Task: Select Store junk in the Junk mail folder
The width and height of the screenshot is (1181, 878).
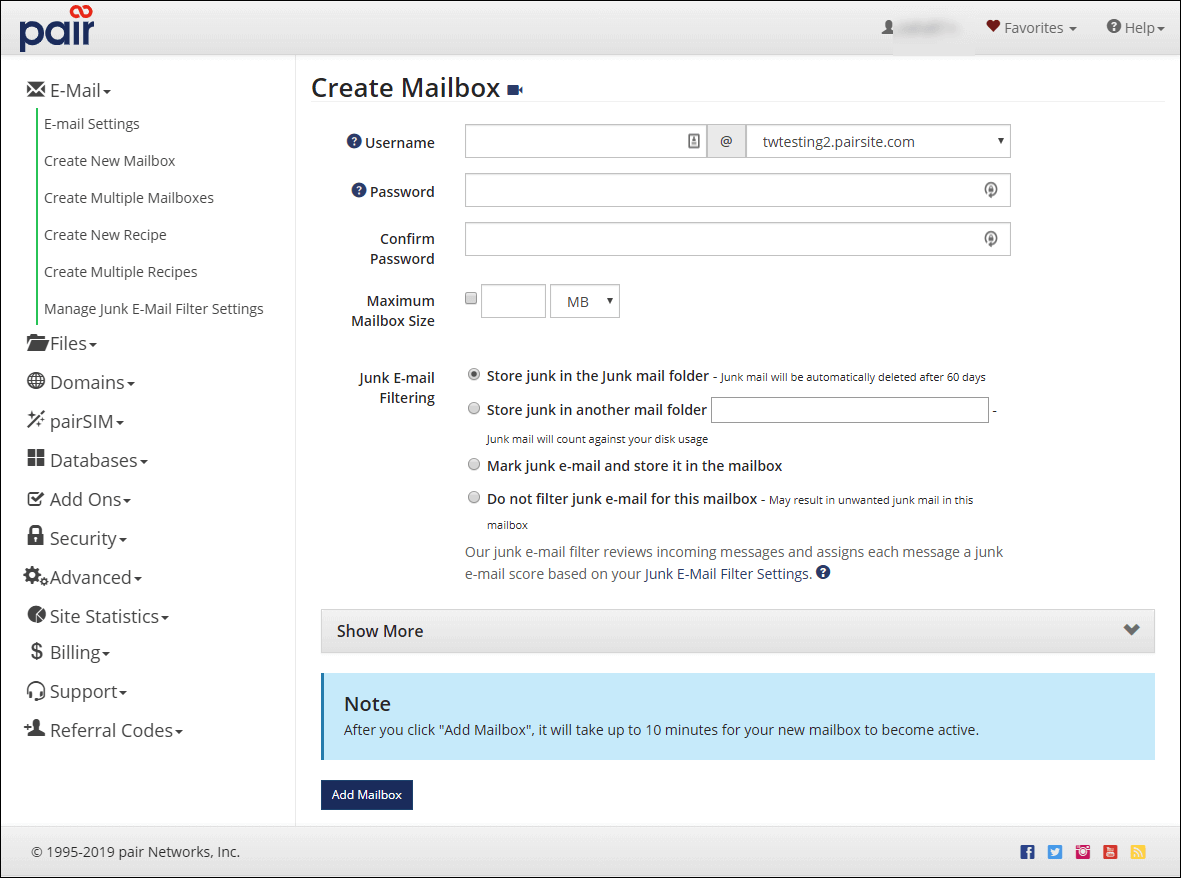Action: coord(474,374)
